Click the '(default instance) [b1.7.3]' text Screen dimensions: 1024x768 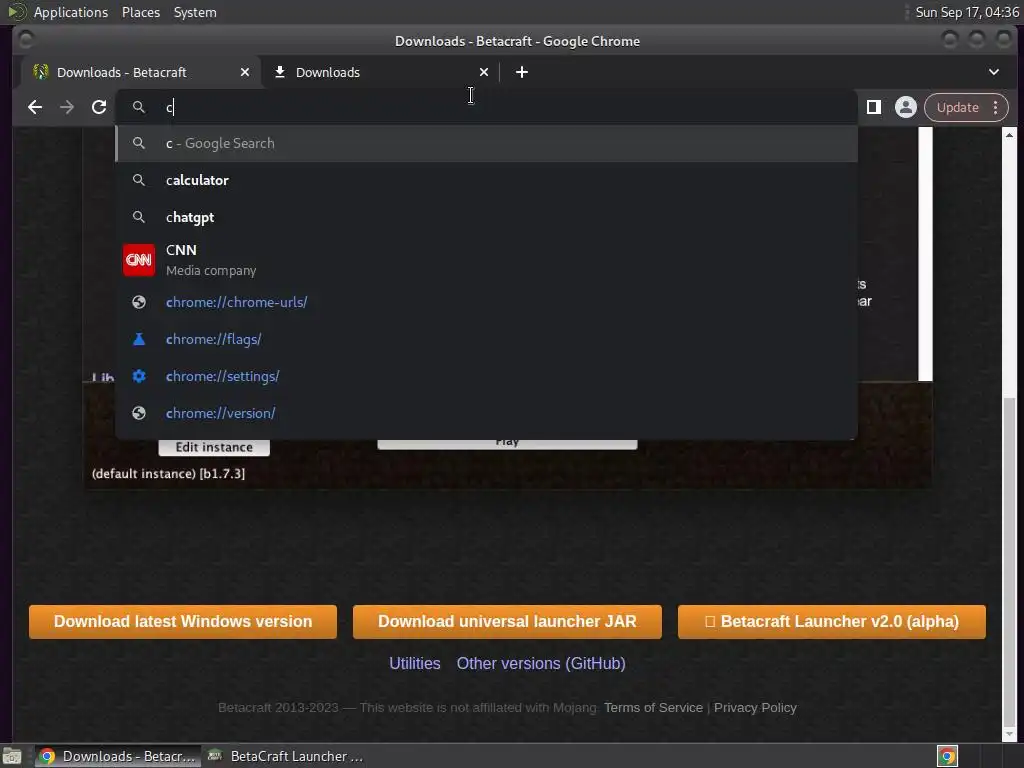click(x=168, y=473)
